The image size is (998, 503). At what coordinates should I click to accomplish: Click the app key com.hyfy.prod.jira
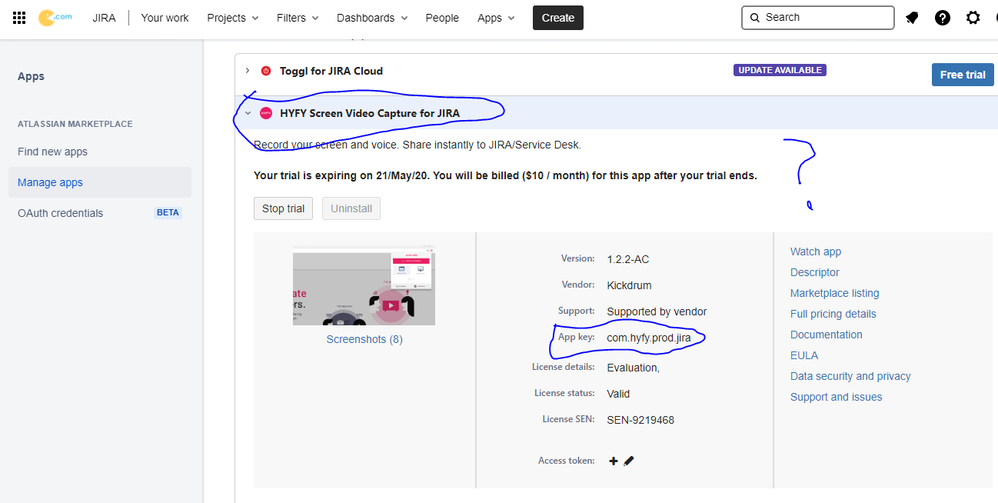(649, 338)
